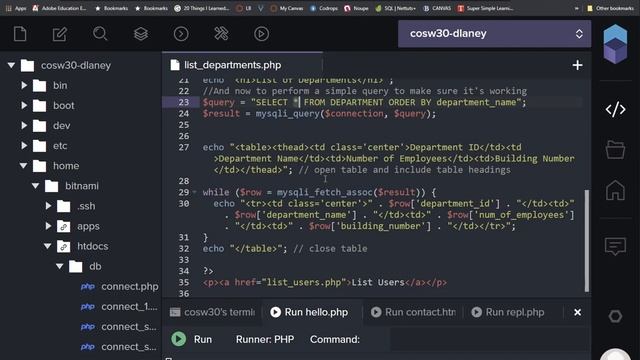Click the editor vertical scrollbar
The image size is (640, 360).
click(587, 241)
